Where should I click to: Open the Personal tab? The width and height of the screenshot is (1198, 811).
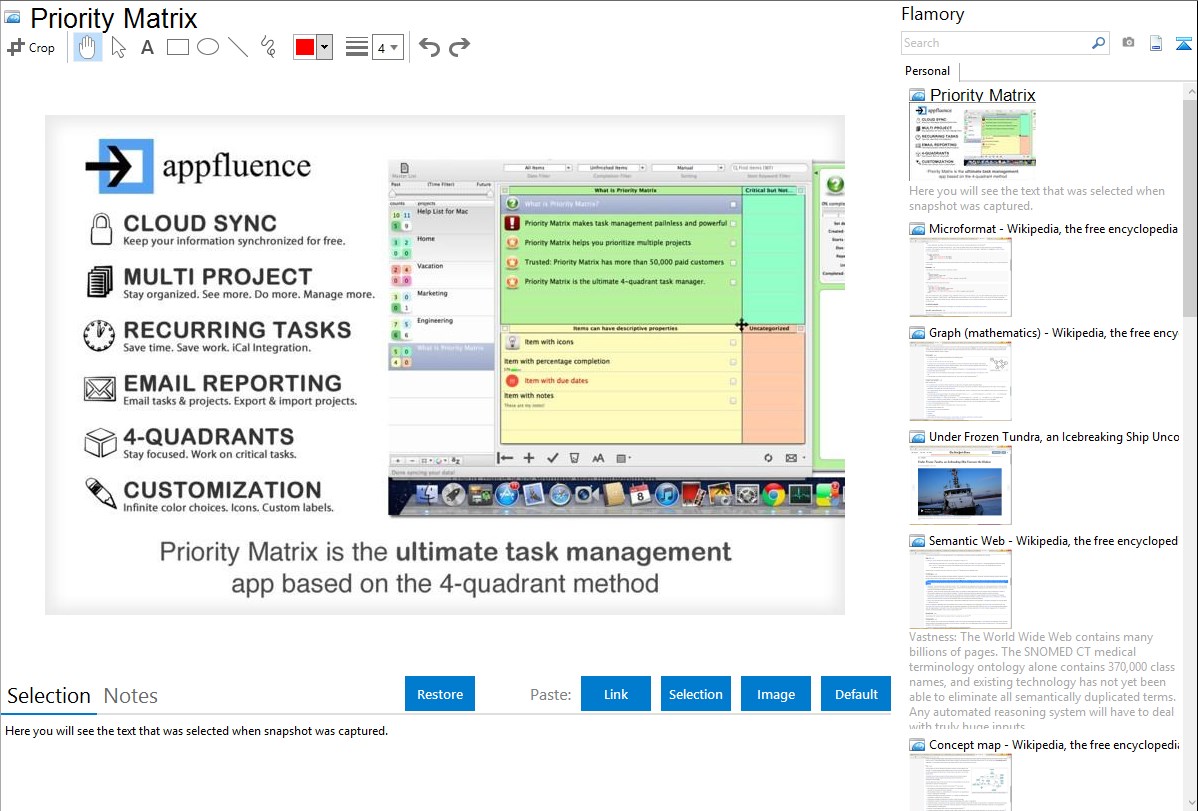[928, 71]
